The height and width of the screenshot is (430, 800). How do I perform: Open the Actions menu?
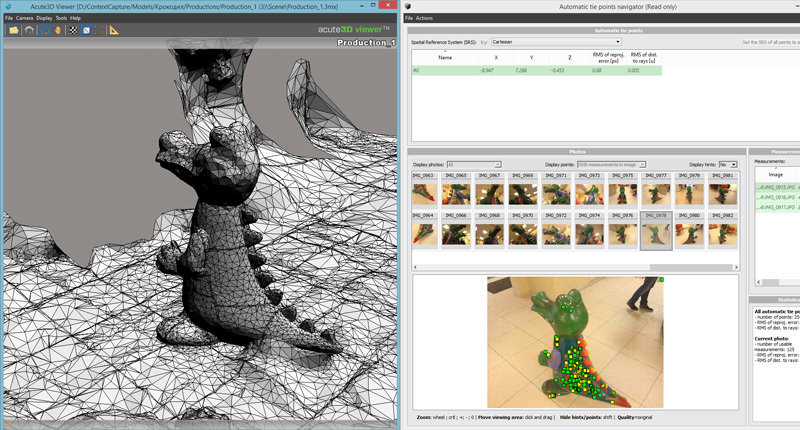[424, 18]
